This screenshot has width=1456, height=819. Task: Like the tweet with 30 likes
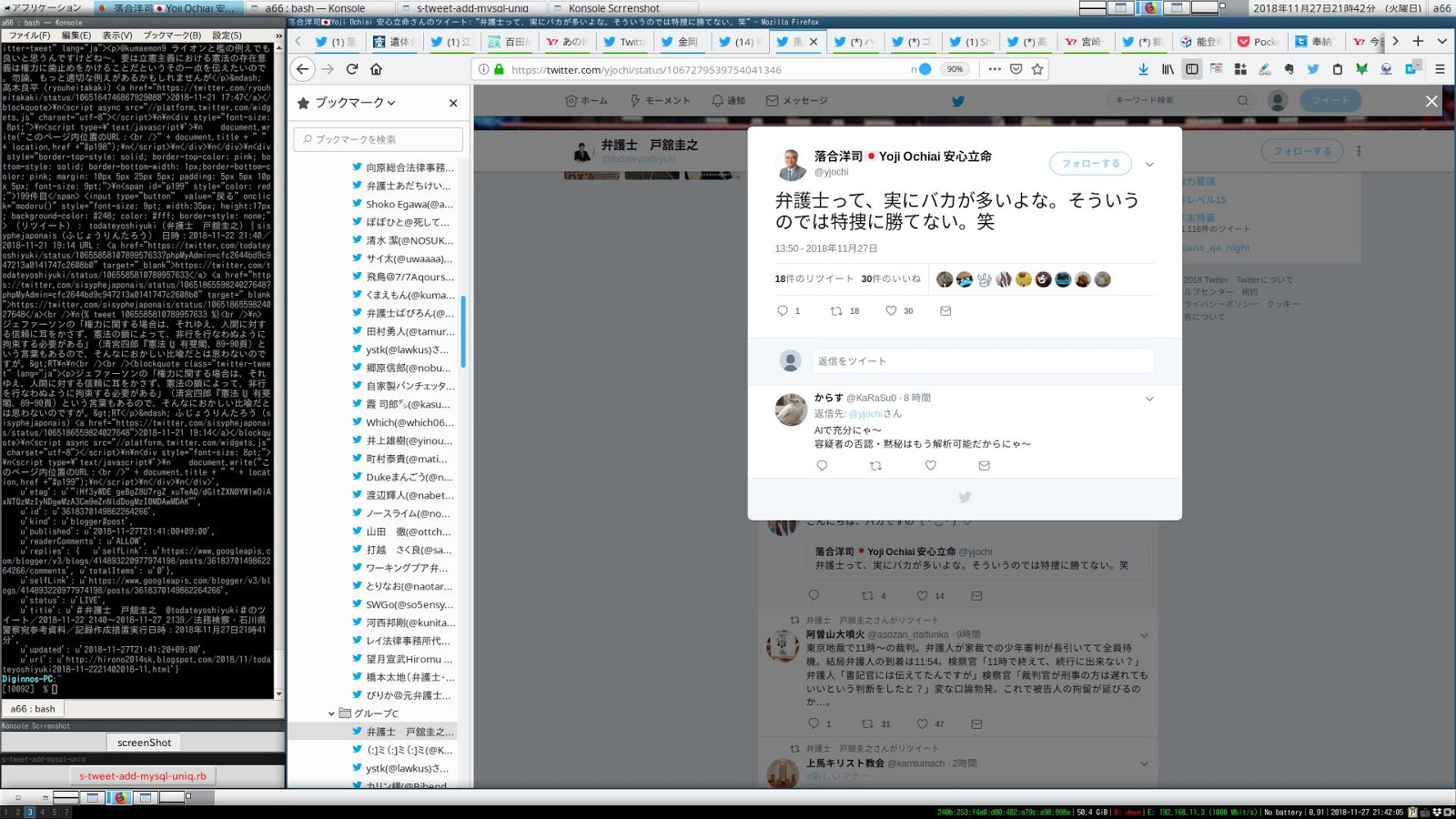tap(891, 311)
